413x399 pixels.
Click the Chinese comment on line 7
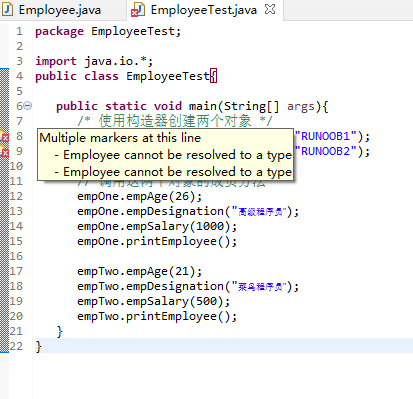pos(175,121)
